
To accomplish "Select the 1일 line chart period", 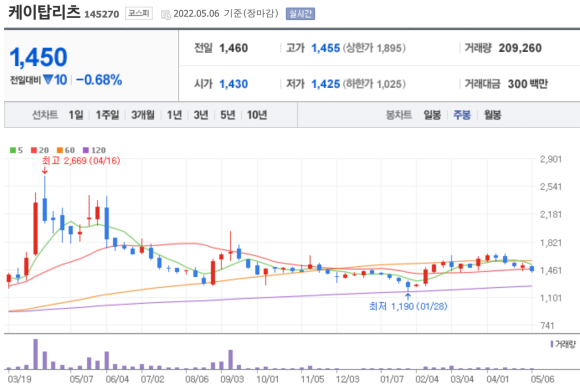I will click(76, 115).
